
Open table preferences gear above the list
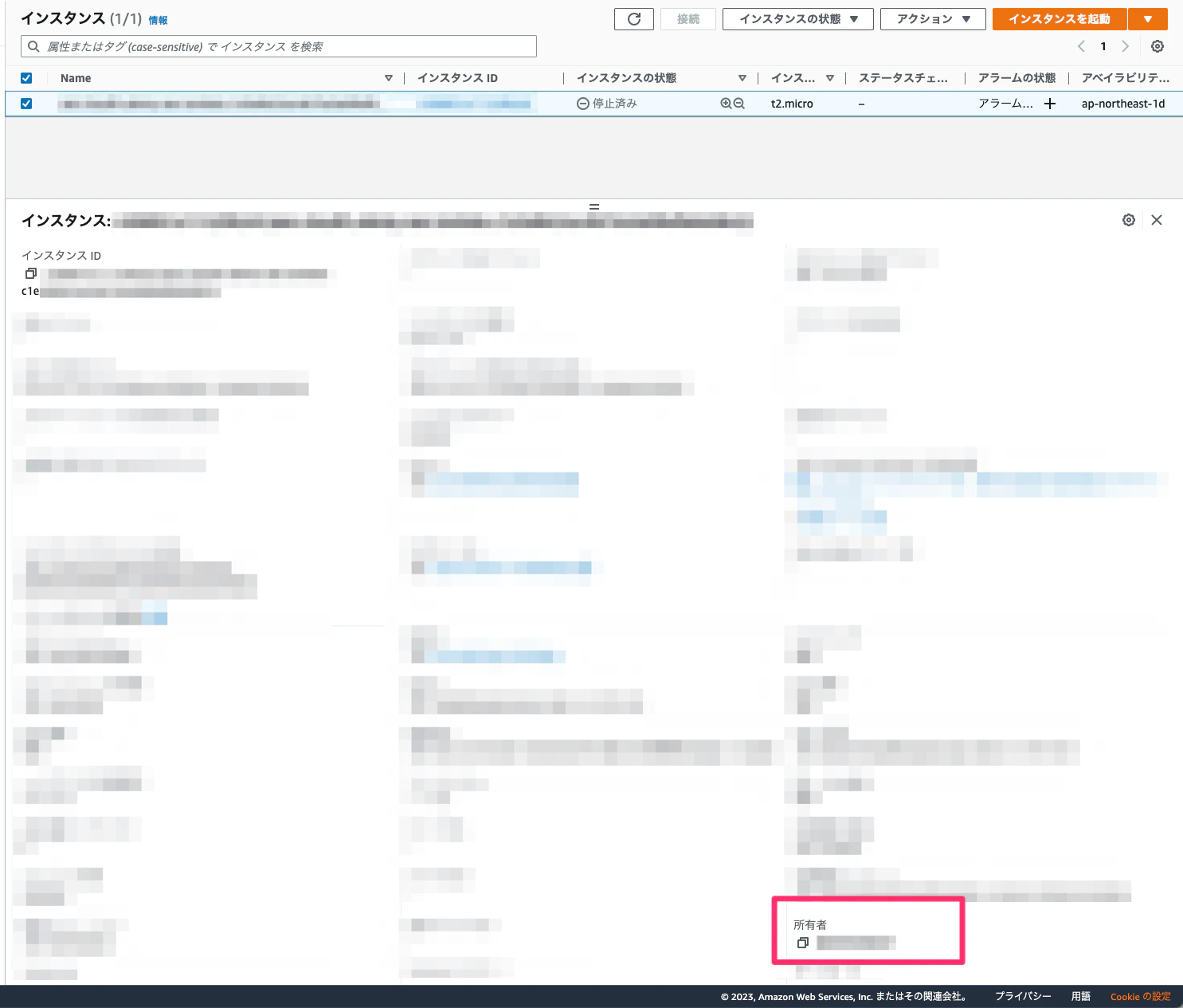pos(1157,45)
